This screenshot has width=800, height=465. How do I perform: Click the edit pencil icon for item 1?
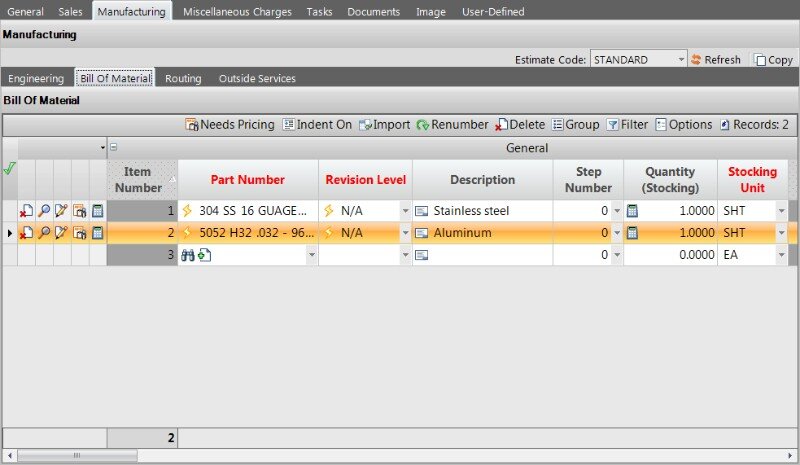click(62, 211)
